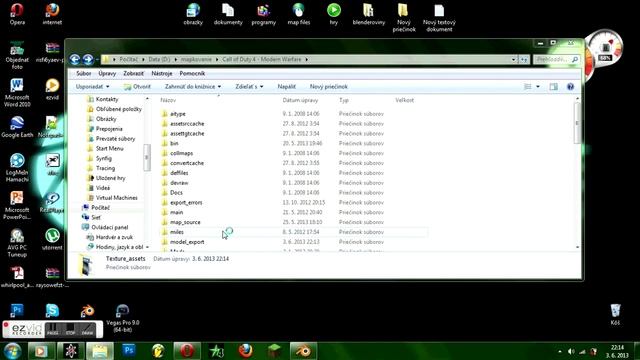Click the navigation pane scrollbar thumb

point(147,158)
